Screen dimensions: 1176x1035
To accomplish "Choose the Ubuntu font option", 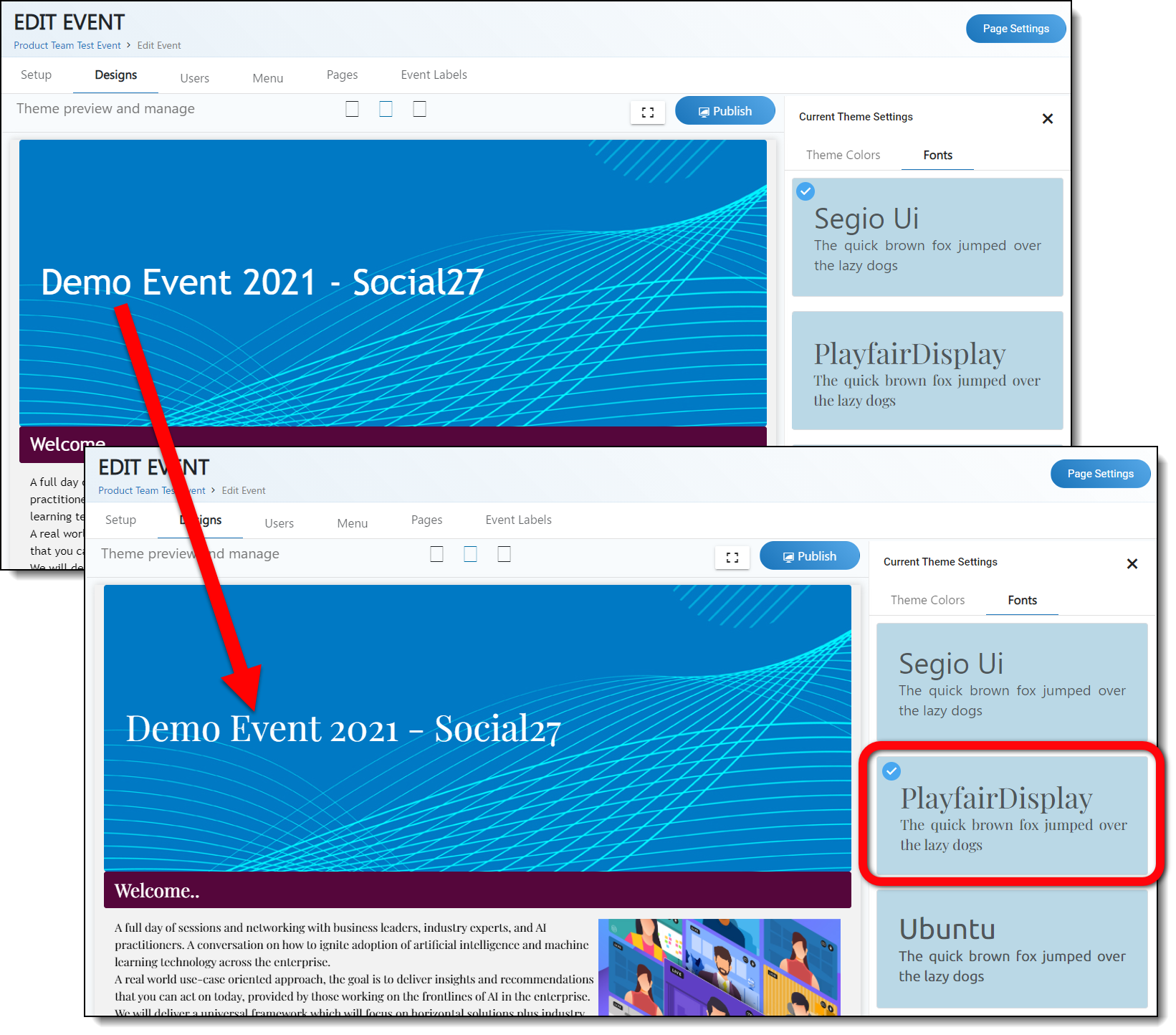I will [1011, 948].
